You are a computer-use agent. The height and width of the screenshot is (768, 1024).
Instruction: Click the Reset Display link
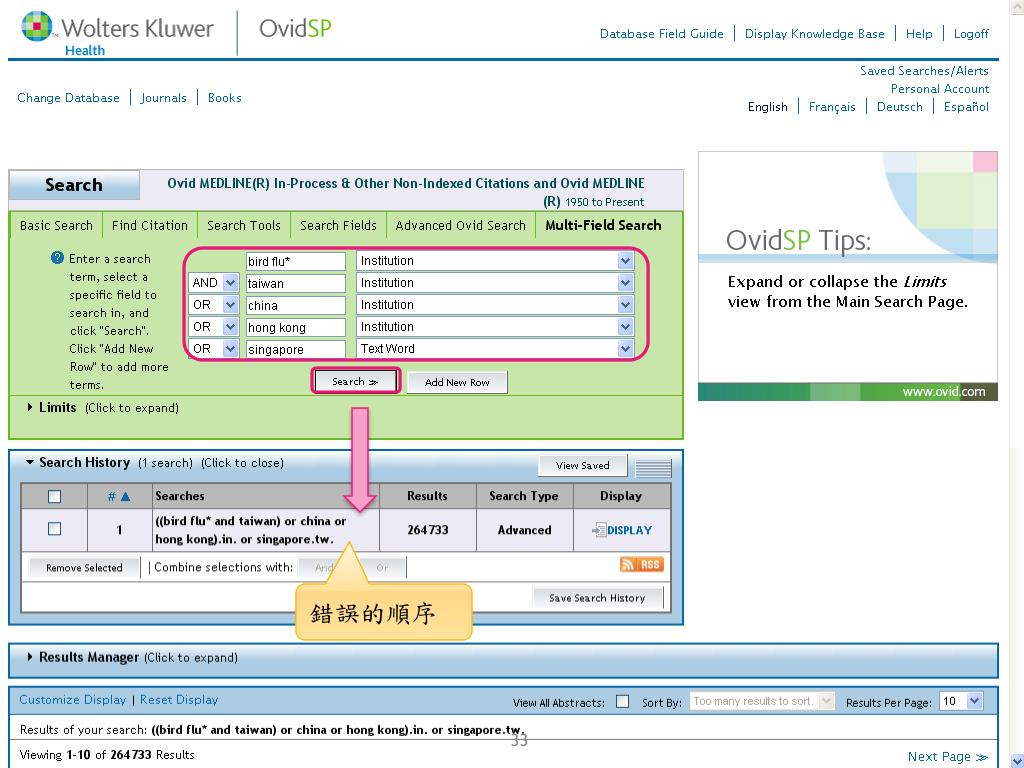179,699
